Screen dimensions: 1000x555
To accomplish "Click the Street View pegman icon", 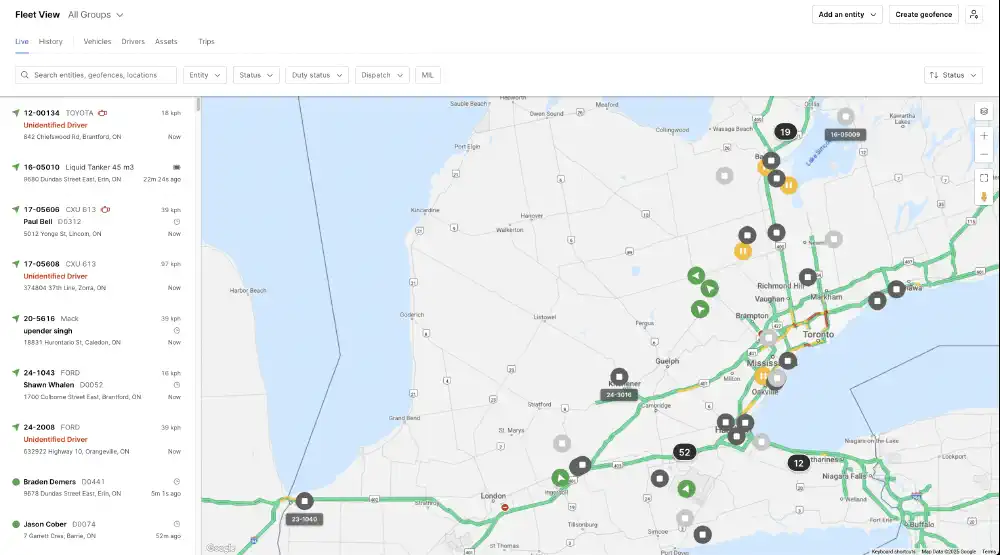I will (x=984, y=197).
